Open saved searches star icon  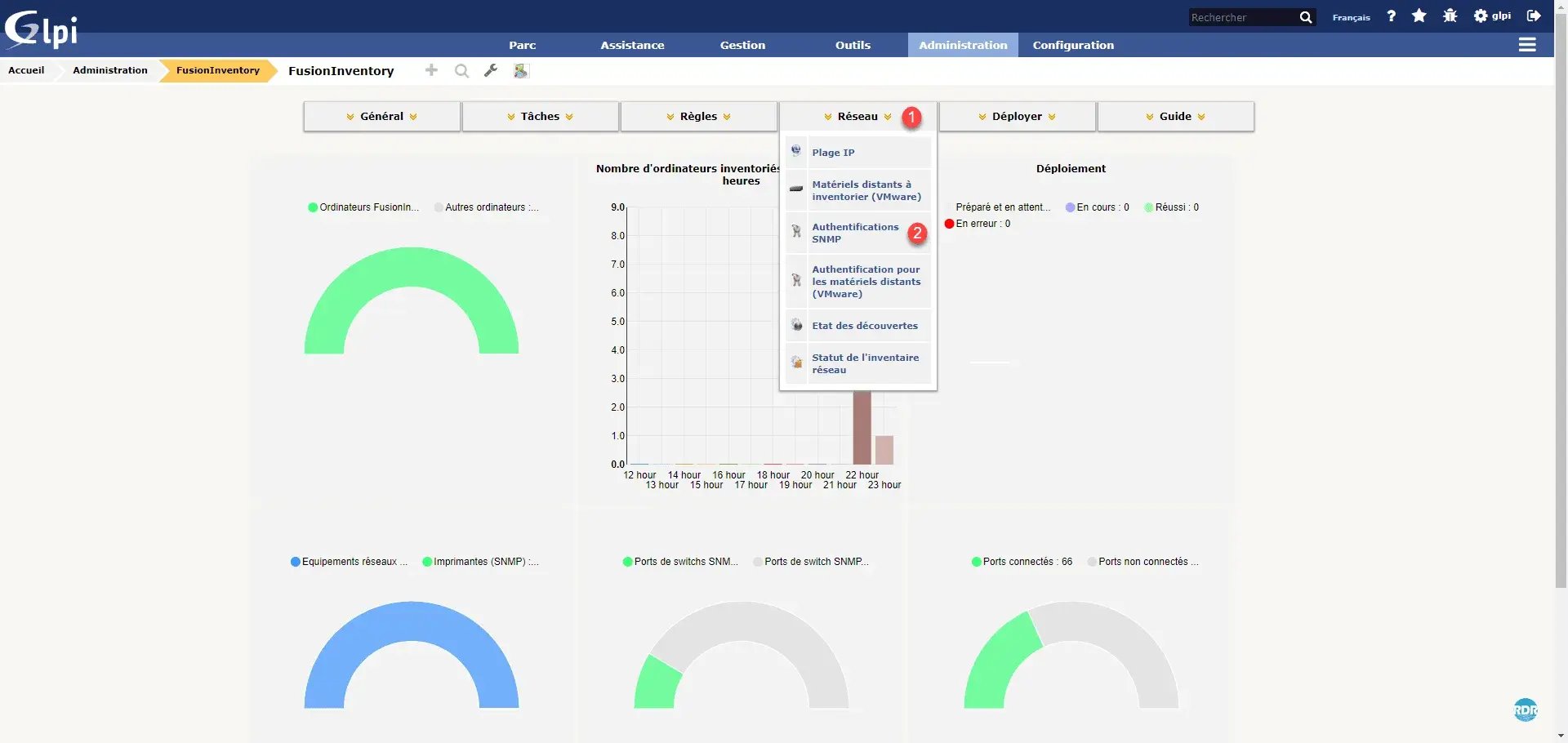pos(1419,16)
